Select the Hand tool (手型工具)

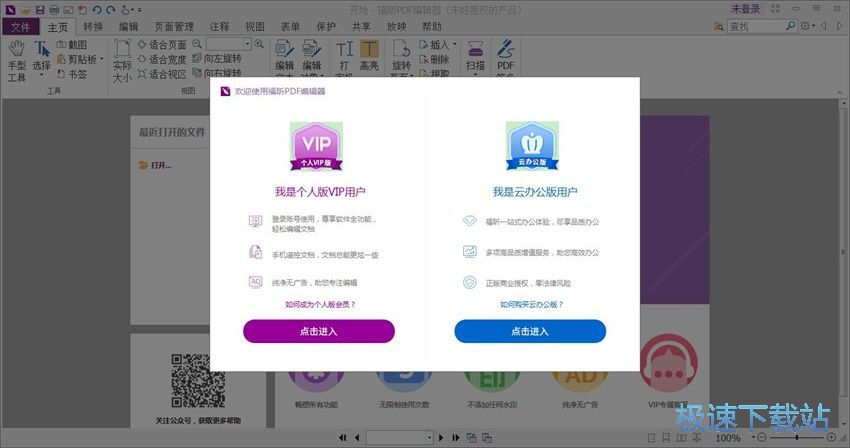[x=17, y=61]
